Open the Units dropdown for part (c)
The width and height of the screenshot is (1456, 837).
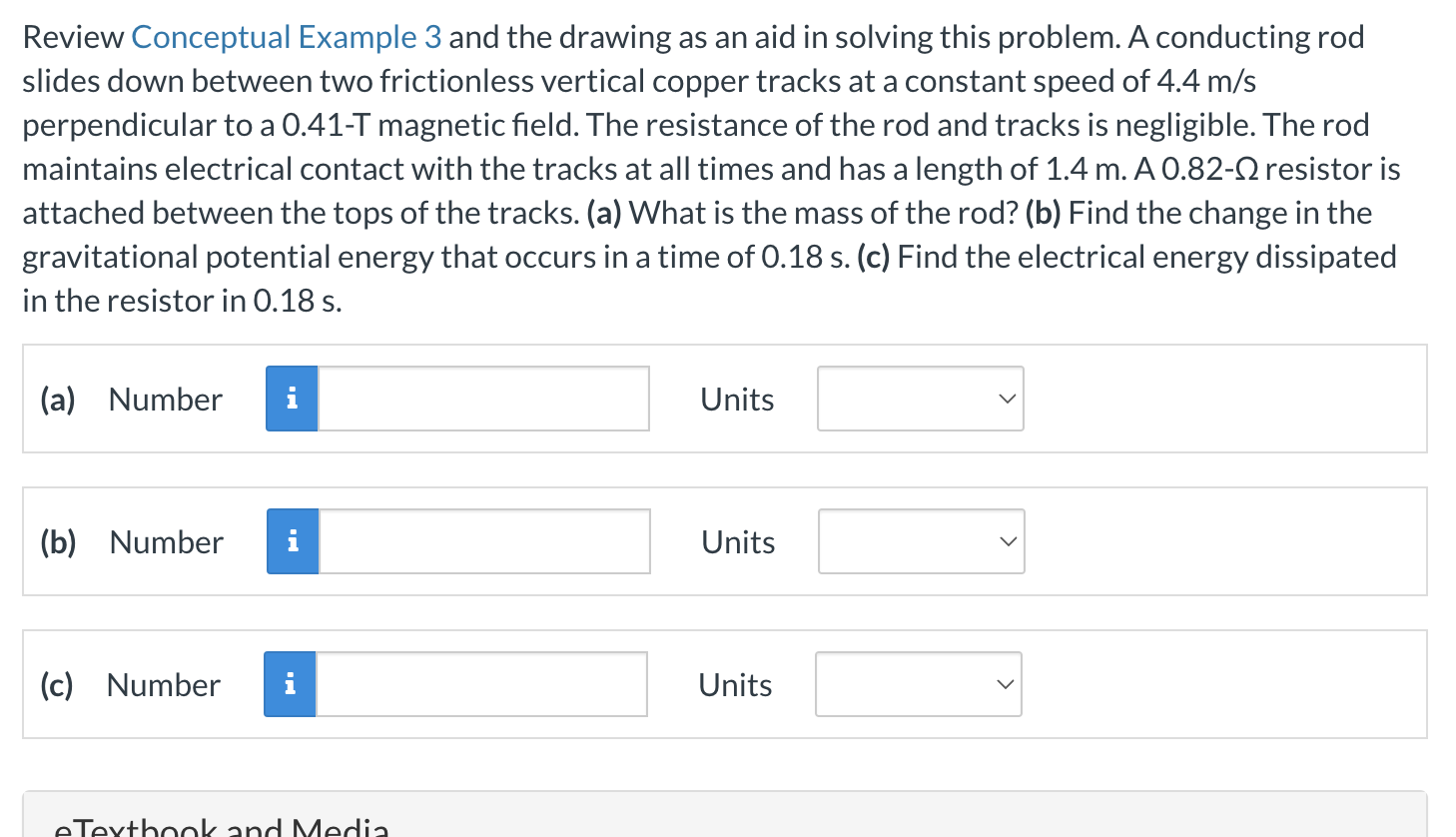[918, 684]
